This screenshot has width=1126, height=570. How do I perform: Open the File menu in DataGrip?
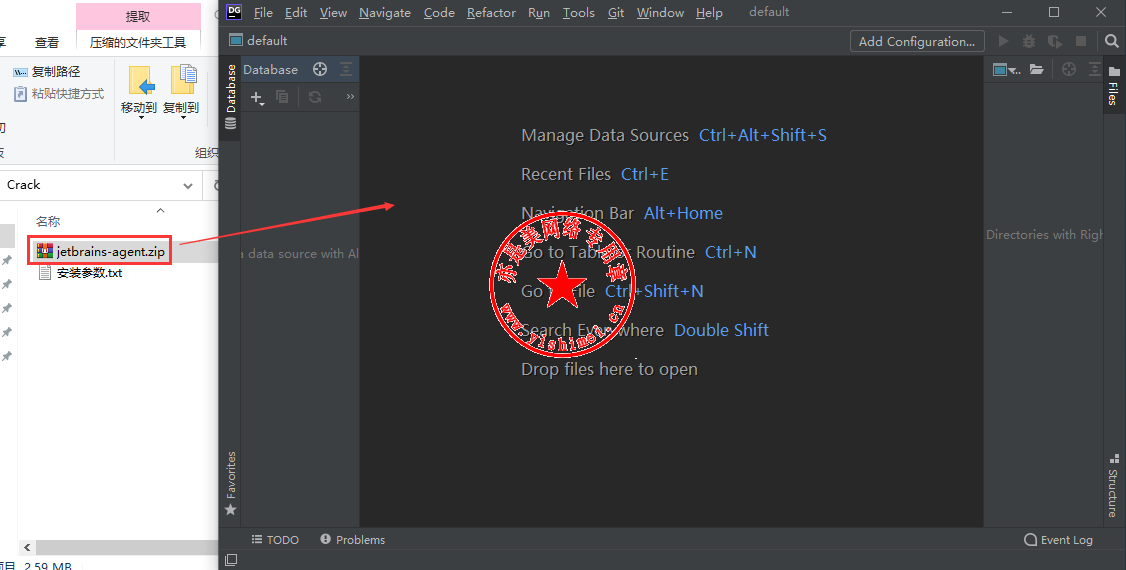pyautogui.click(x=263, y=13)
